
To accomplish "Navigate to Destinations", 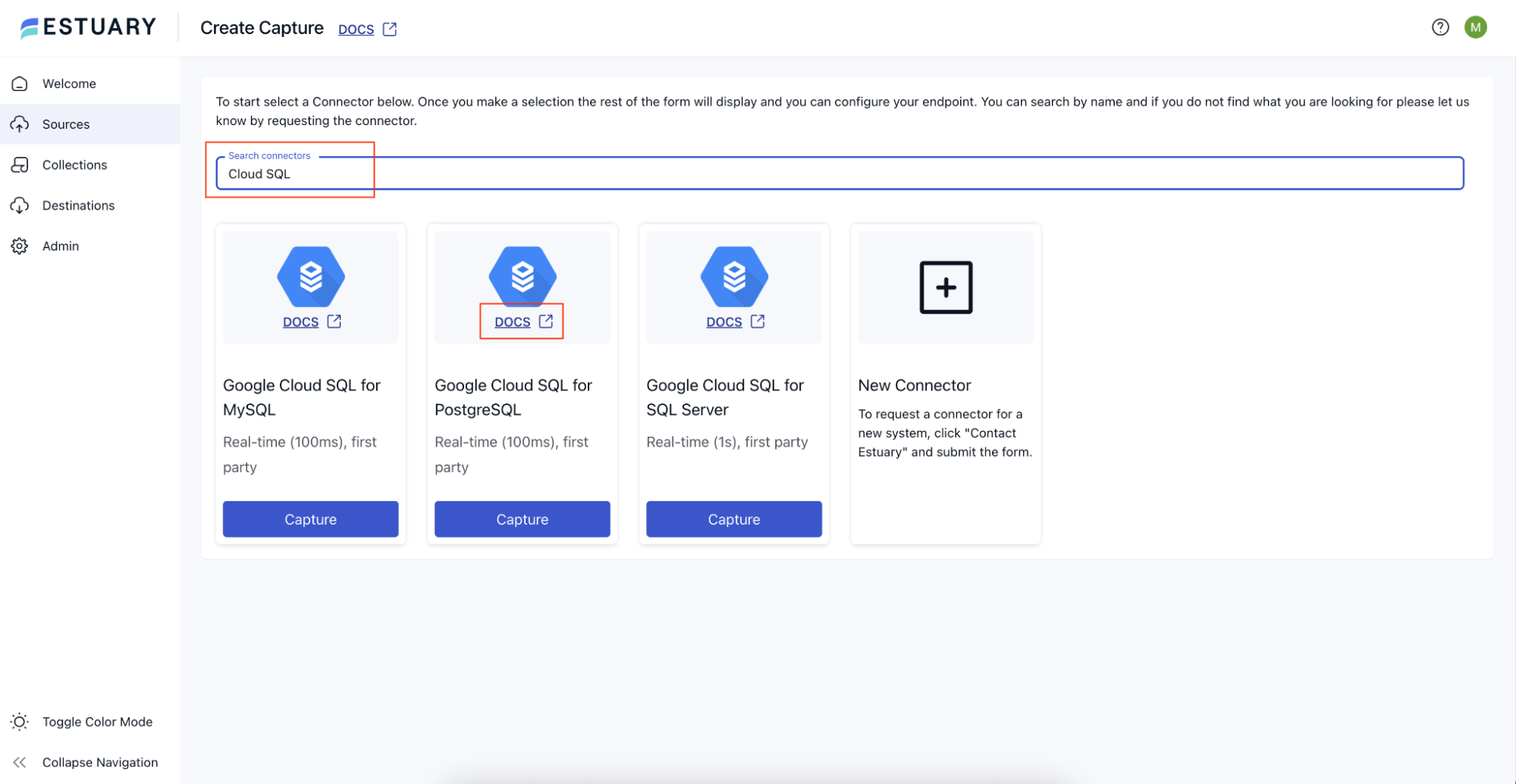I will point(89,205).
